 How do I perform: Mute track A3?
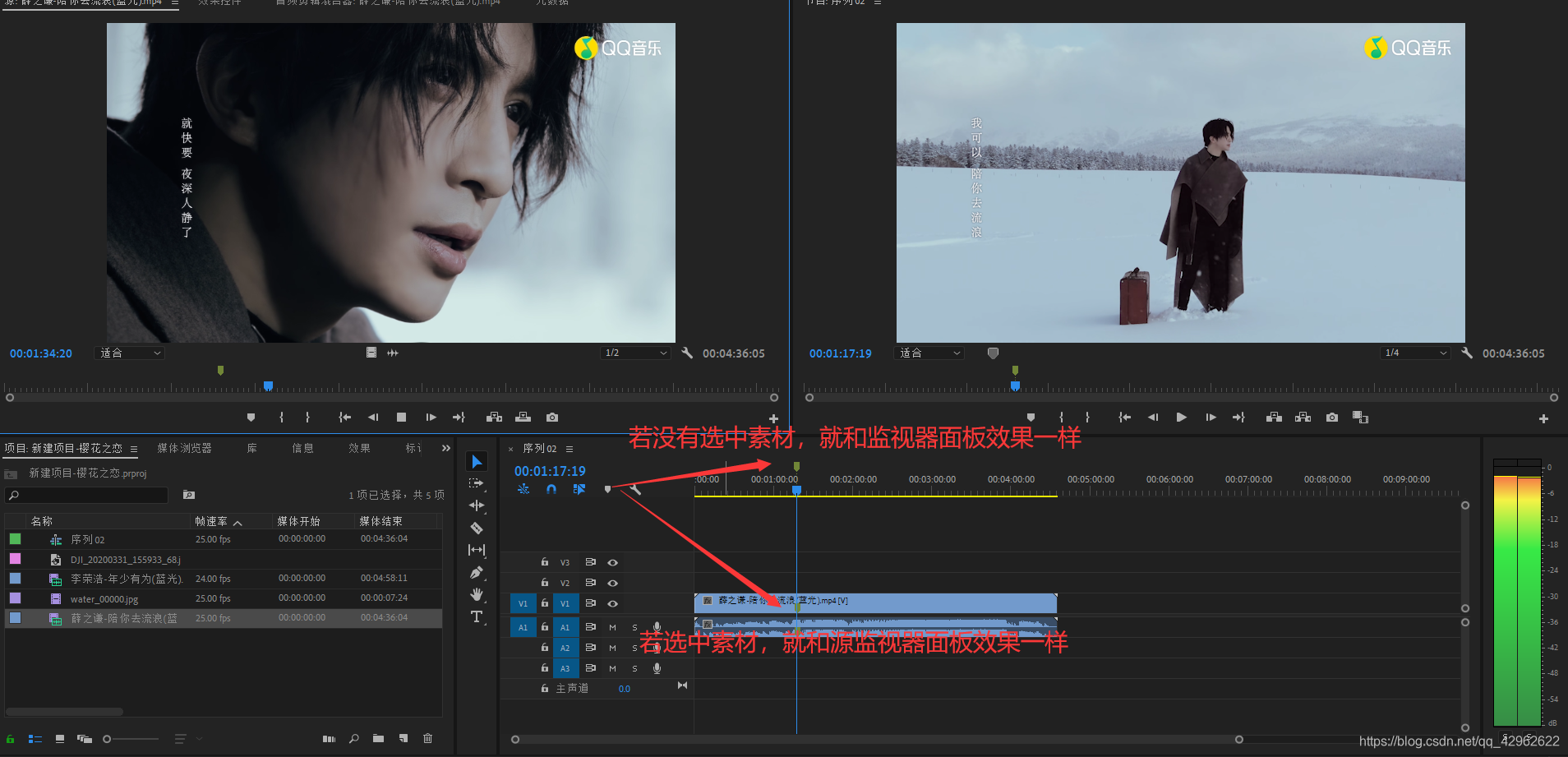click(612, 668)
